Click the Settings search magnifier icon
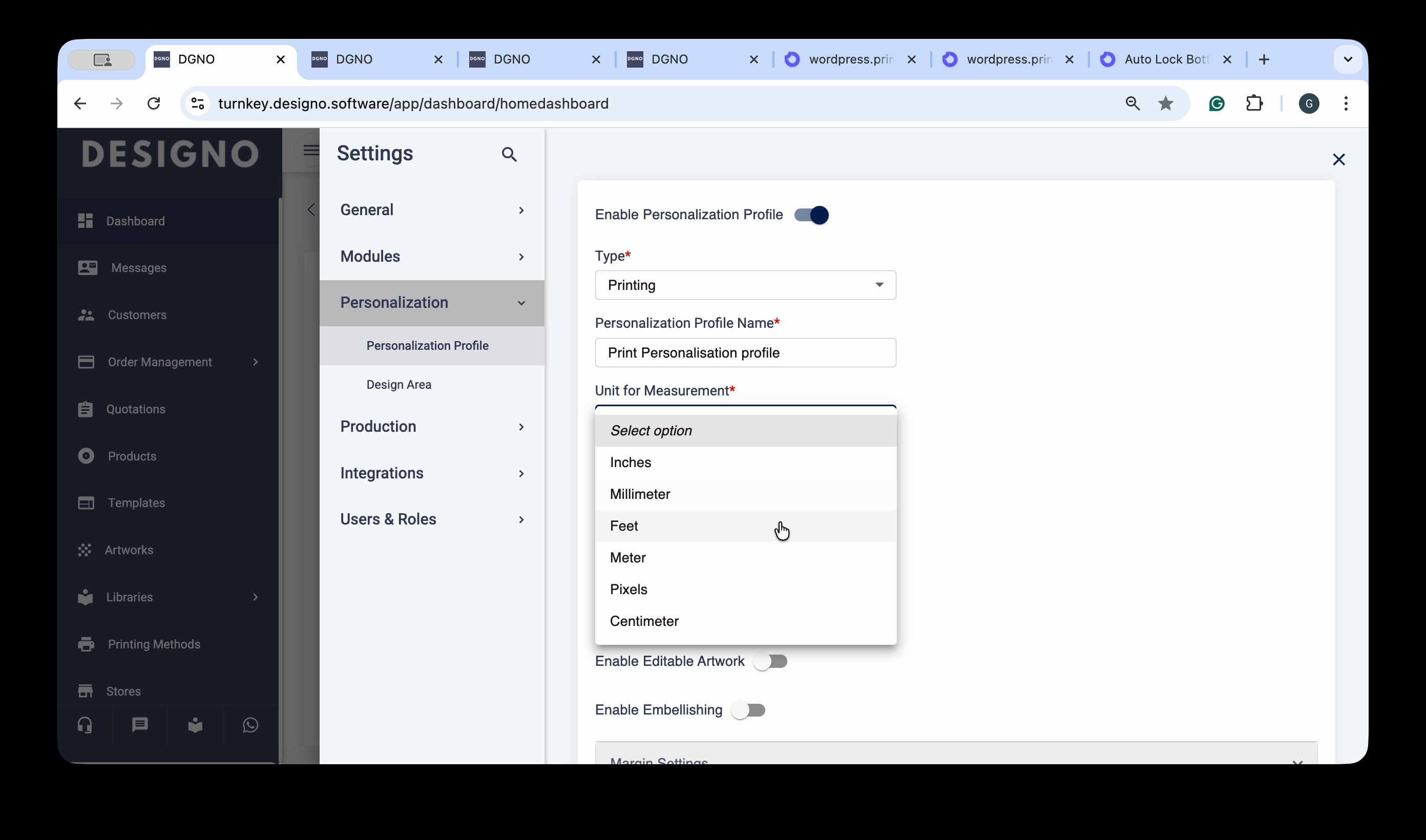The image size is (1426, 840). (509, 154)
